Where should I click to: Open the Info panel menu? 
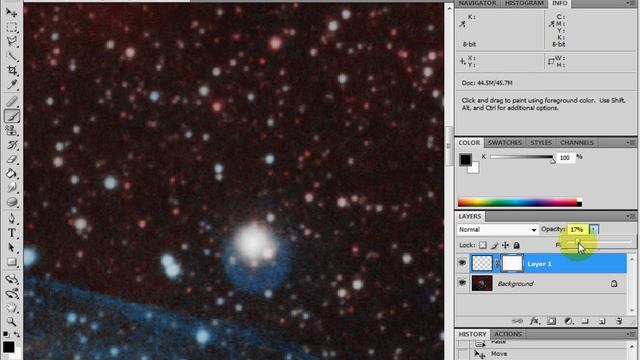(630, 3)
